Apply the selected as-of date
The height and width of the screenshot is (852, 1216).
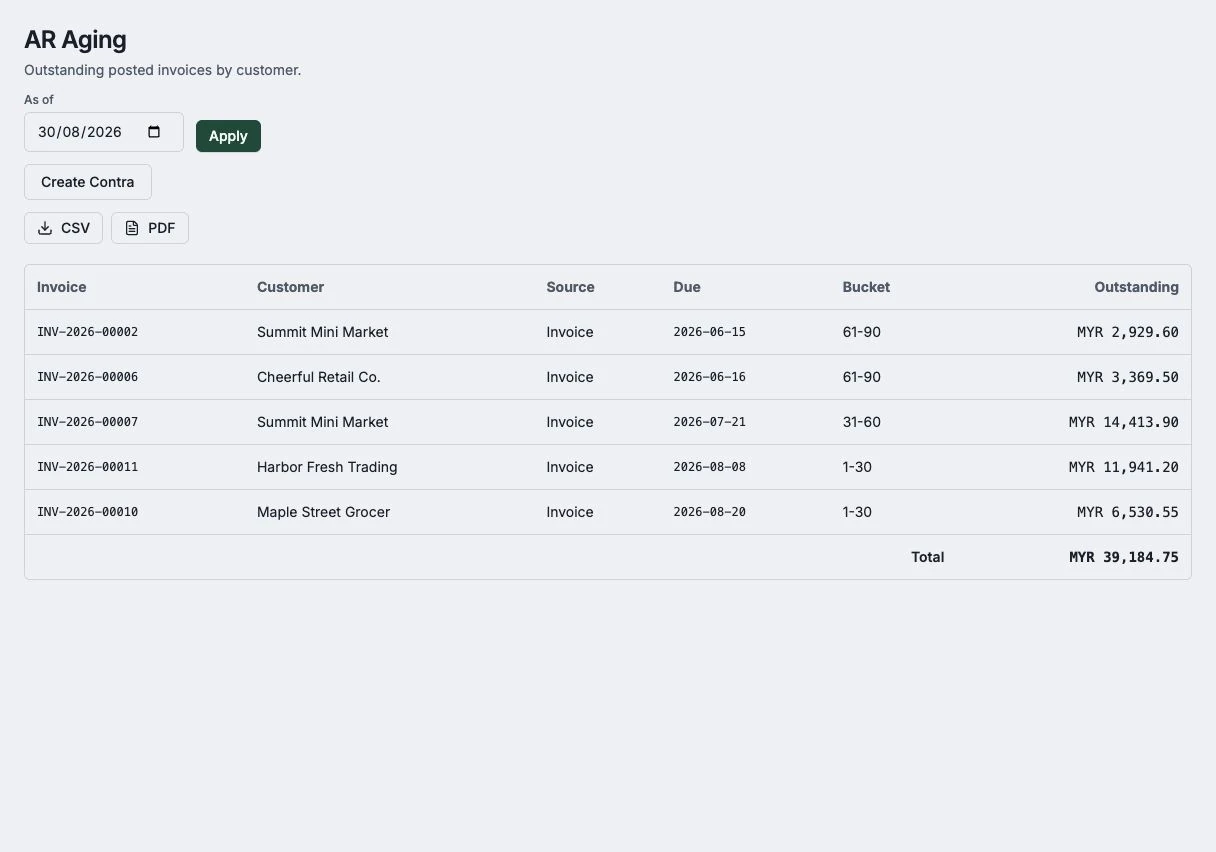(228, 136)
